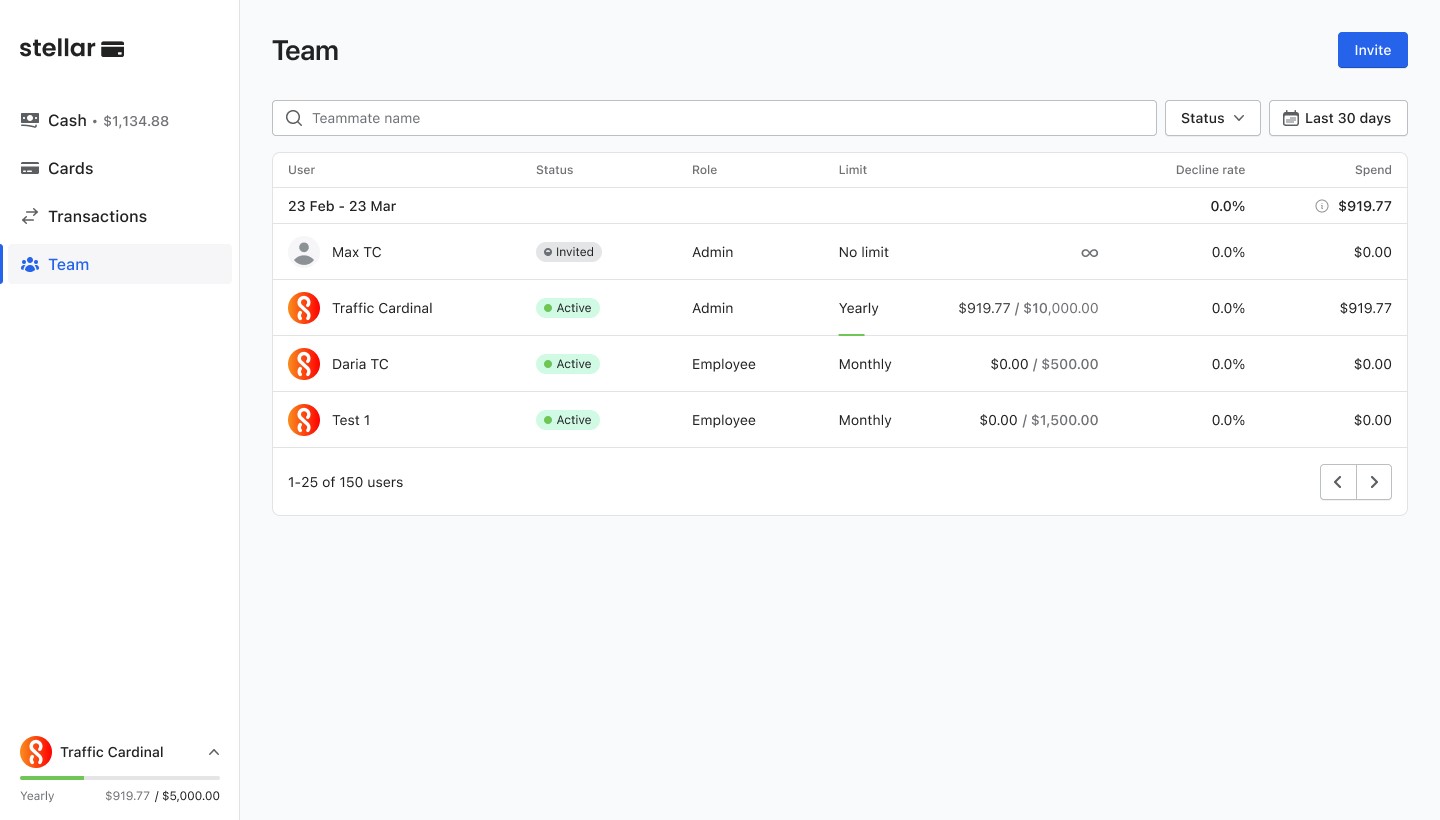This screenshot has height=820, width=1440.
Task: Click the 1-25 of 150 users text
Action: pos(346,482)
